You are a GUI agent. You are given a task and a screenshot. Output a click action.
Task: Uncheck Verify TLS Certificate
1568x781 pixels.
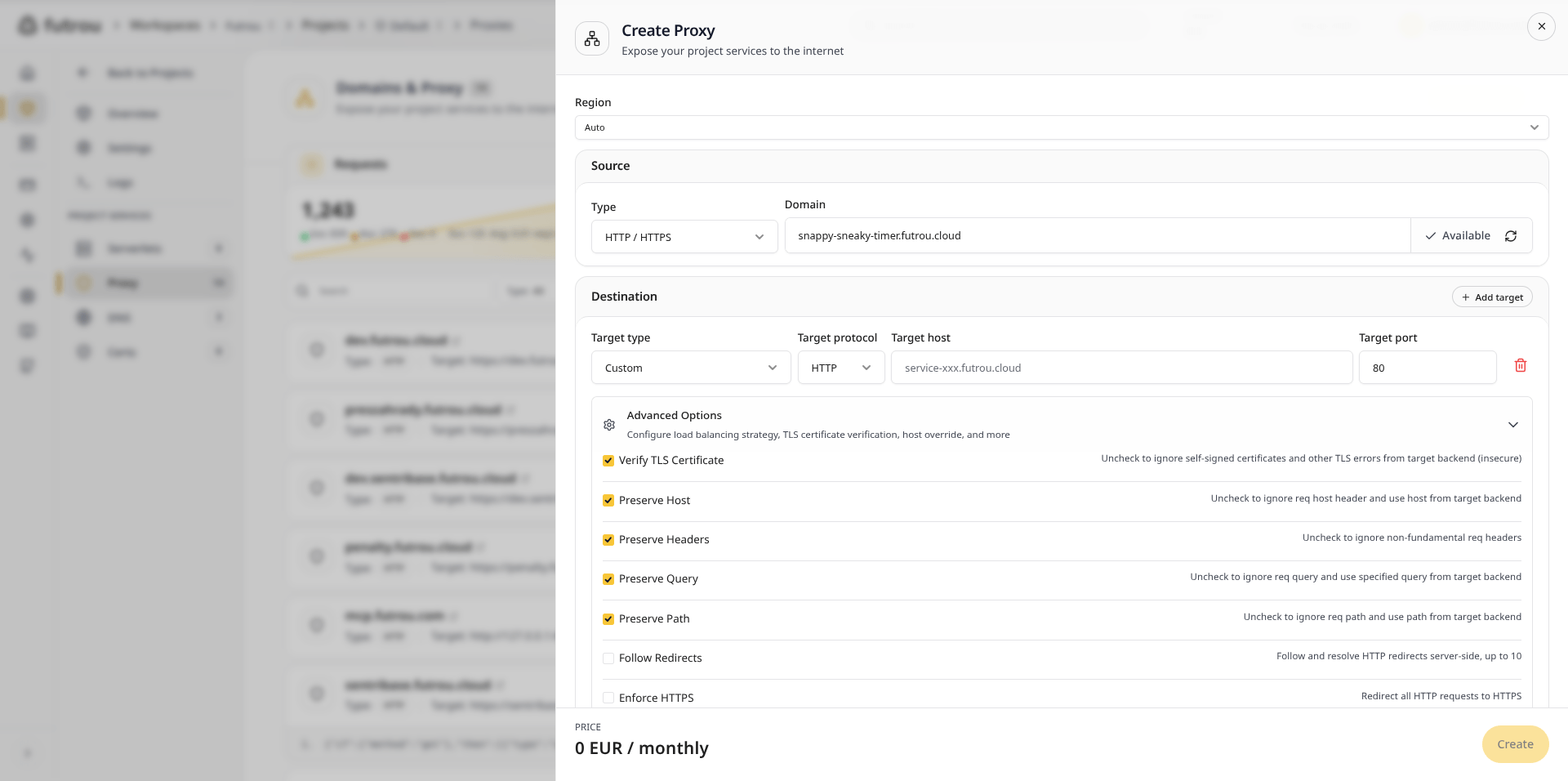tap(608, 461)
